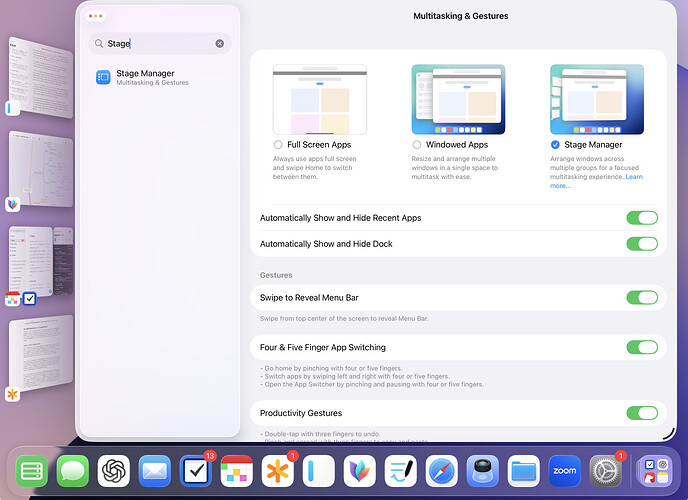Toggle Automatically Show and Hide Recent Apps

(x=642, y=218)
